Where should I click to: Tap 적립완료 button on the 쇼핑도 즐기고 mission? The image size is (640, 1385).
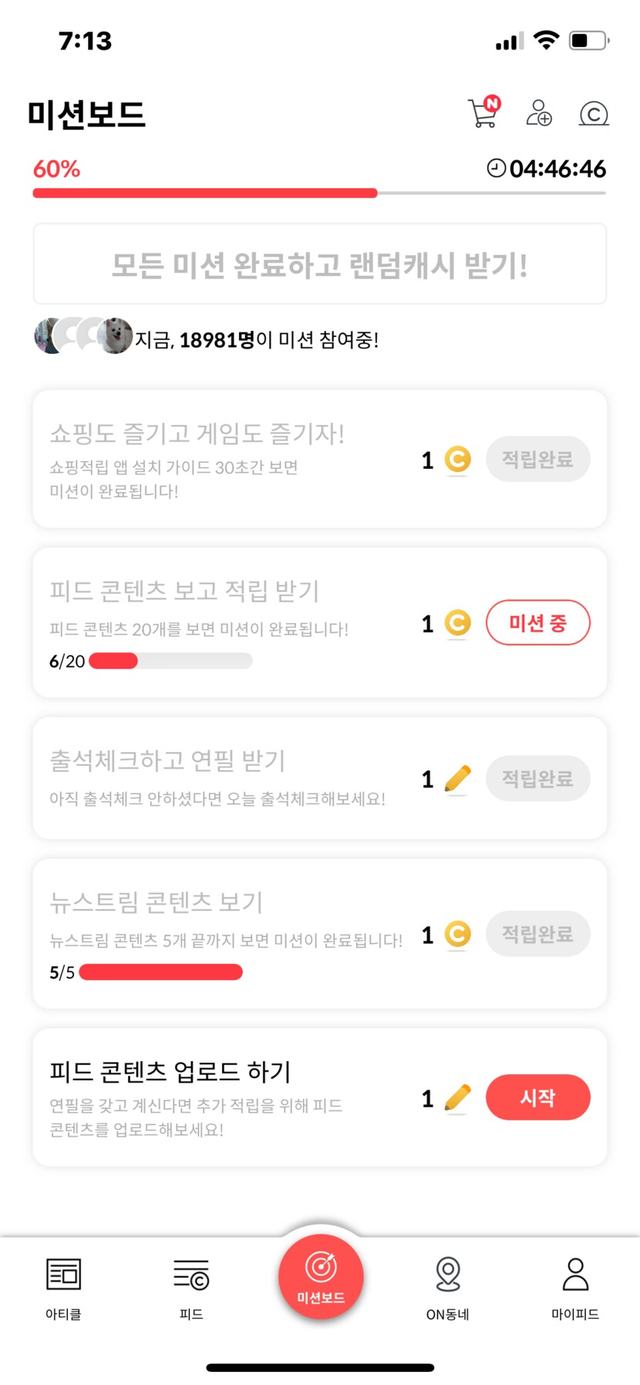point(538,460)
